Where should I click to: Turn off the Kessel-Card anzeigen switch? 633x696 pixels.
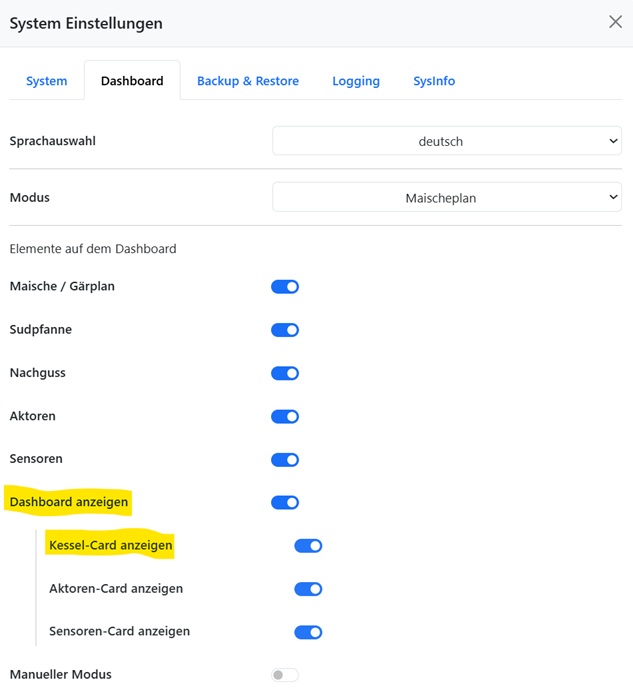[308, 546]
